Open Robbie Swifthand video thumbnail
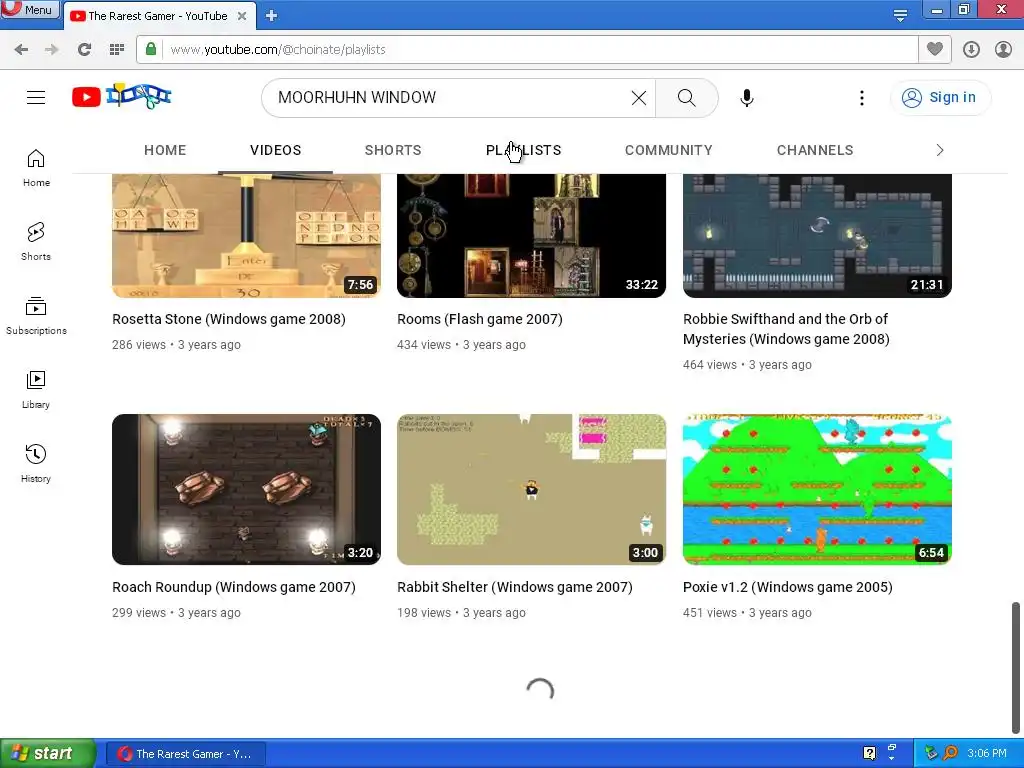 817,236
